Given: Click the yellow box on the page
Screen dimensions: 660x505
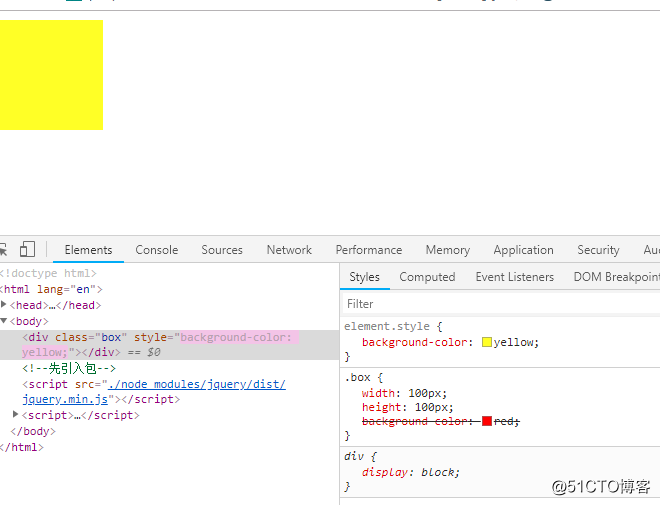Looking at the screenshot, I should [x=51, y=75].
